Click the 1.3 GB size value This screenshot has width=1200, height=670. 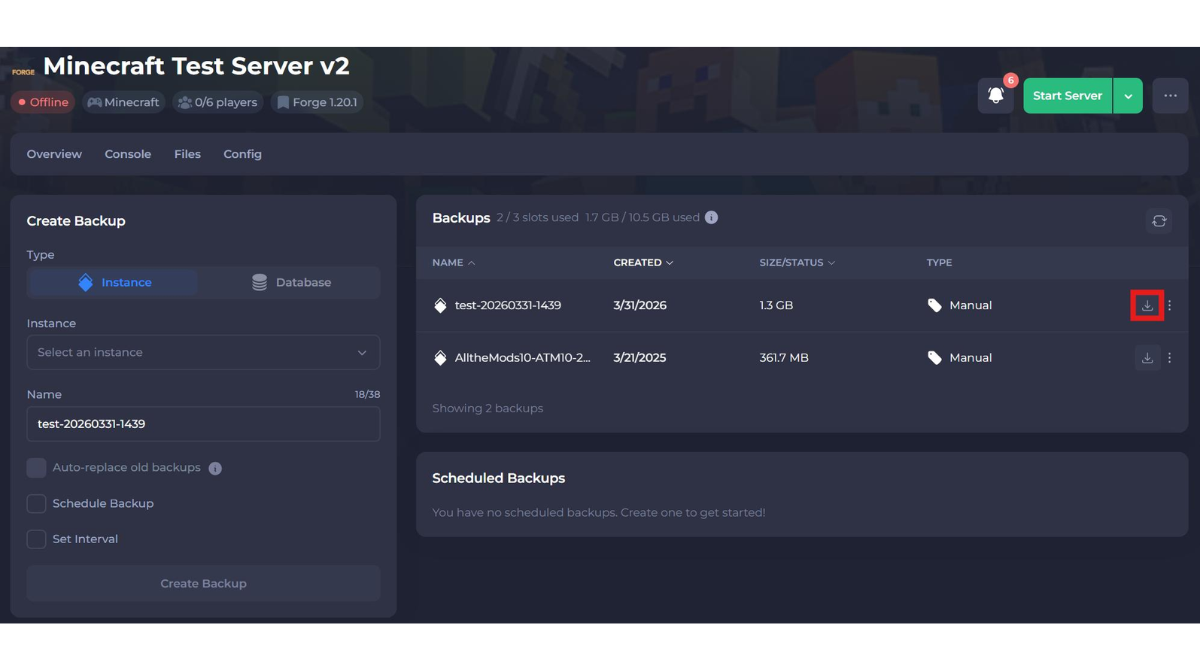pyautogui.click(x=776, y=305)
